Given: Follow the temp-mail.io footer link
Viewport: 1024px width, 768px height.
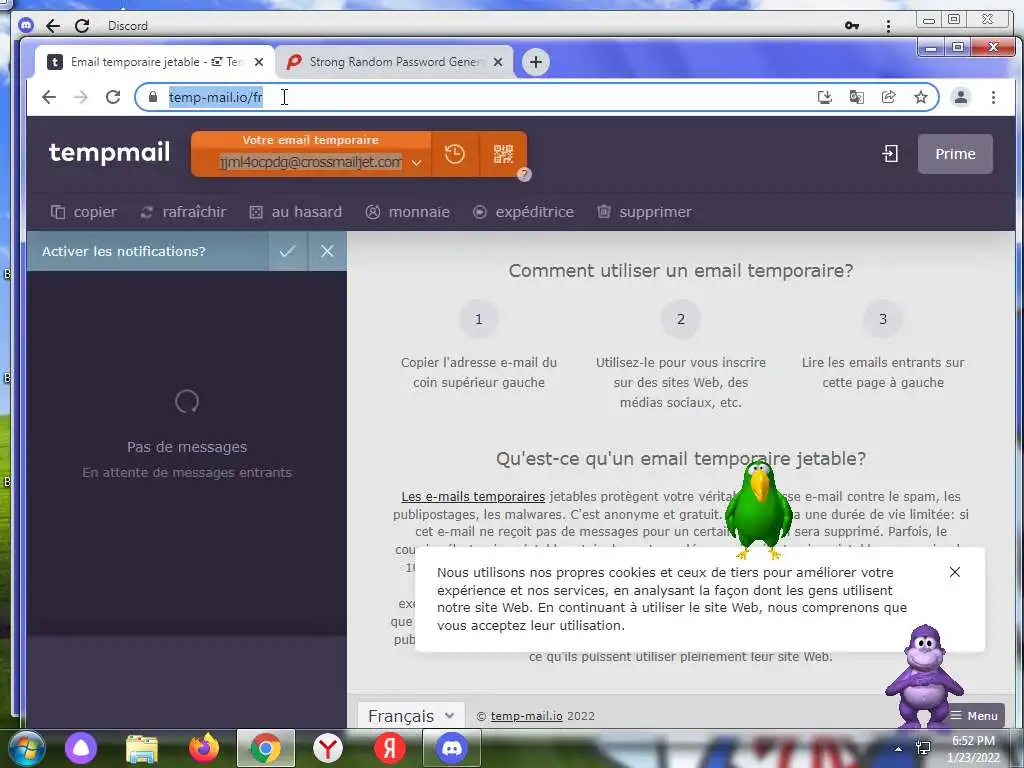Looking at the screenshot, I should click(526, 716).
